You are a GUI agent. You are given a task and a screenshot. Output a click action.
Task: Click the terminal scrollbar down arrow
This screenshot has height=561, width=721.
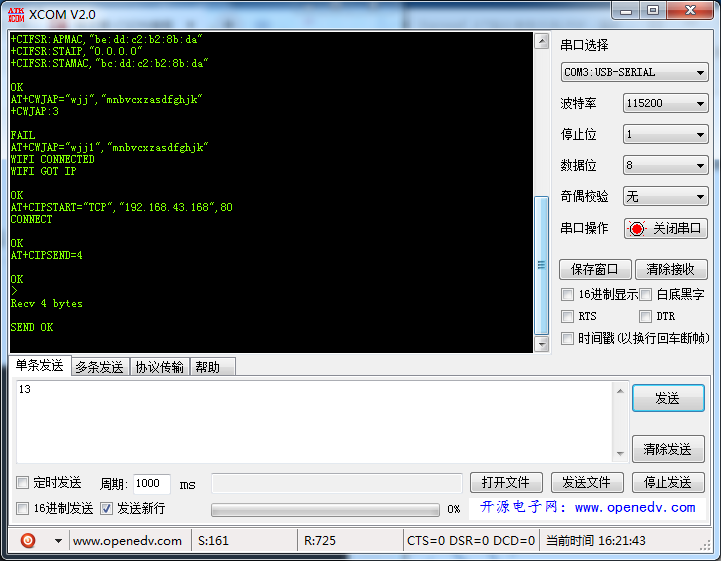[542, 343]
